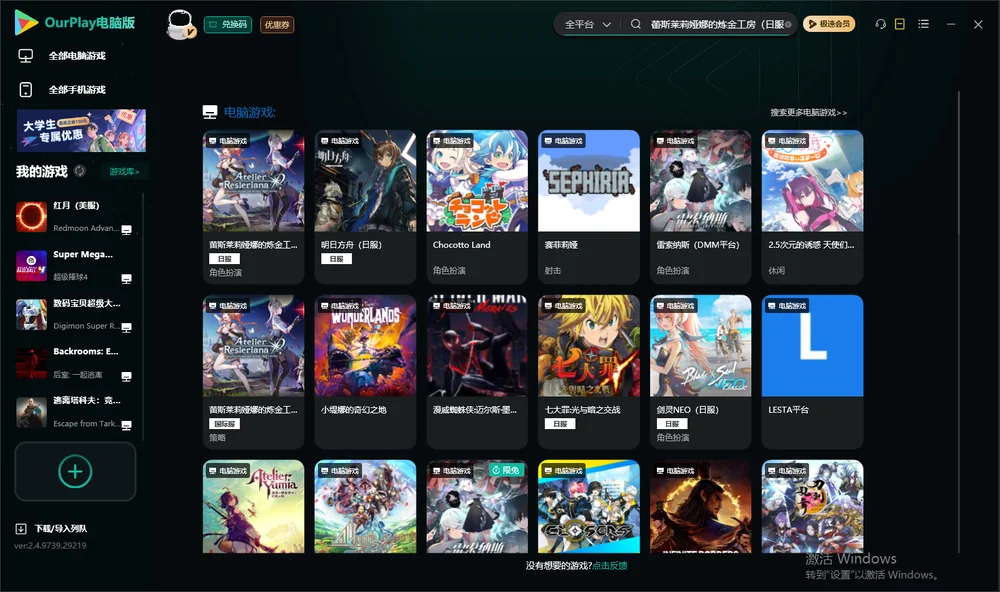
Task: Click the plus add game button
Action: [75, 471]
